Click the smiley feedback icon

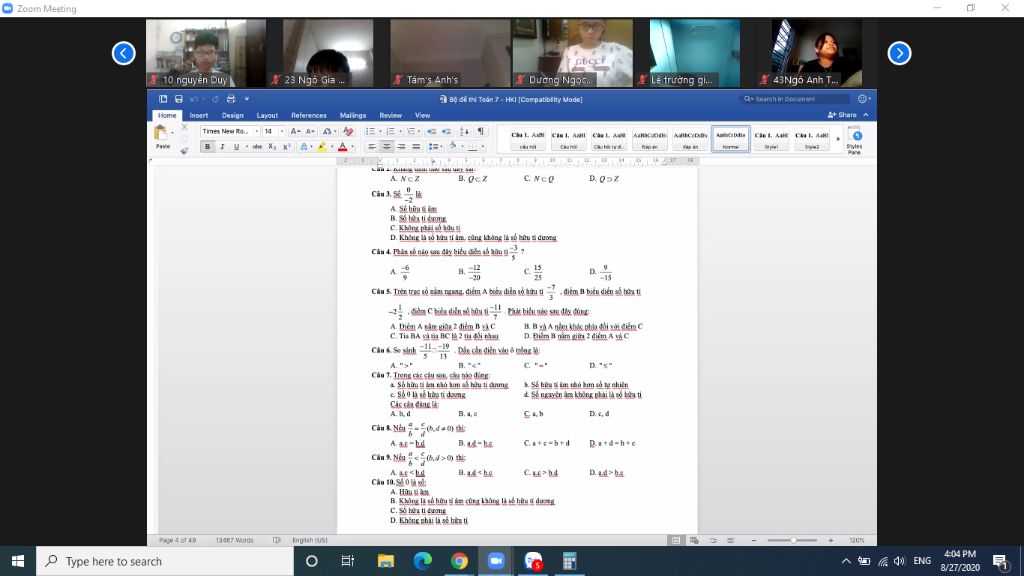click(863, 99)
